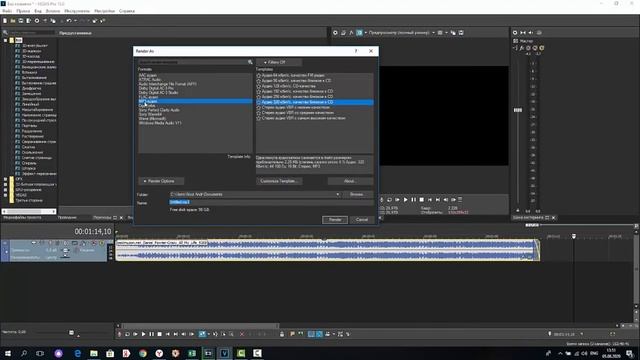Expand the OFX folder in tree
Screen dimensions: 640x360
coord(5,179)
